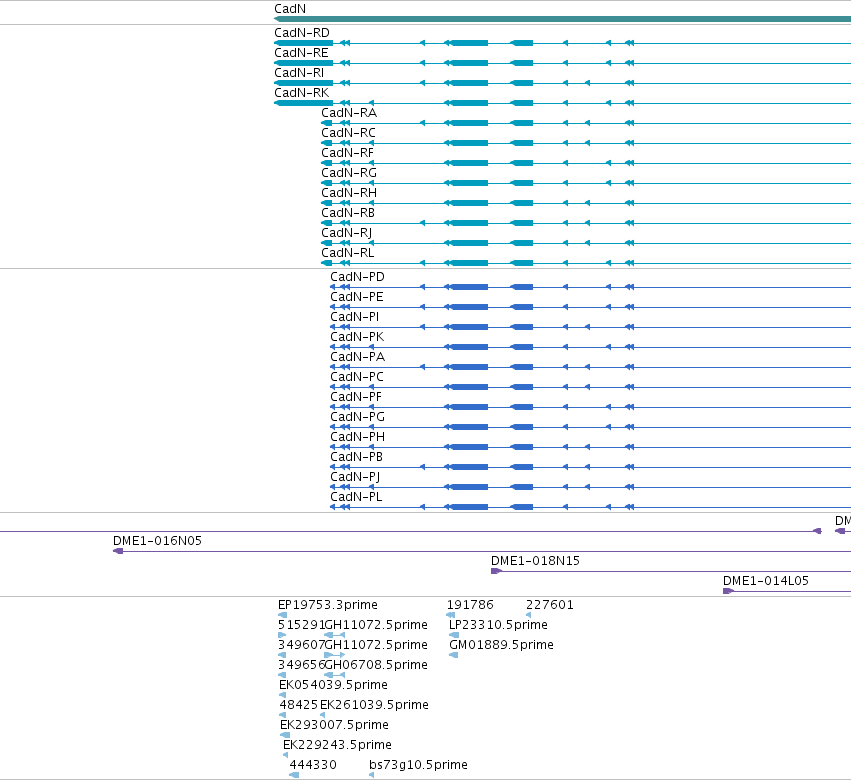
Task: Select protein CadN-PE label
Action: pyautogui.click(x=357, y=297)
